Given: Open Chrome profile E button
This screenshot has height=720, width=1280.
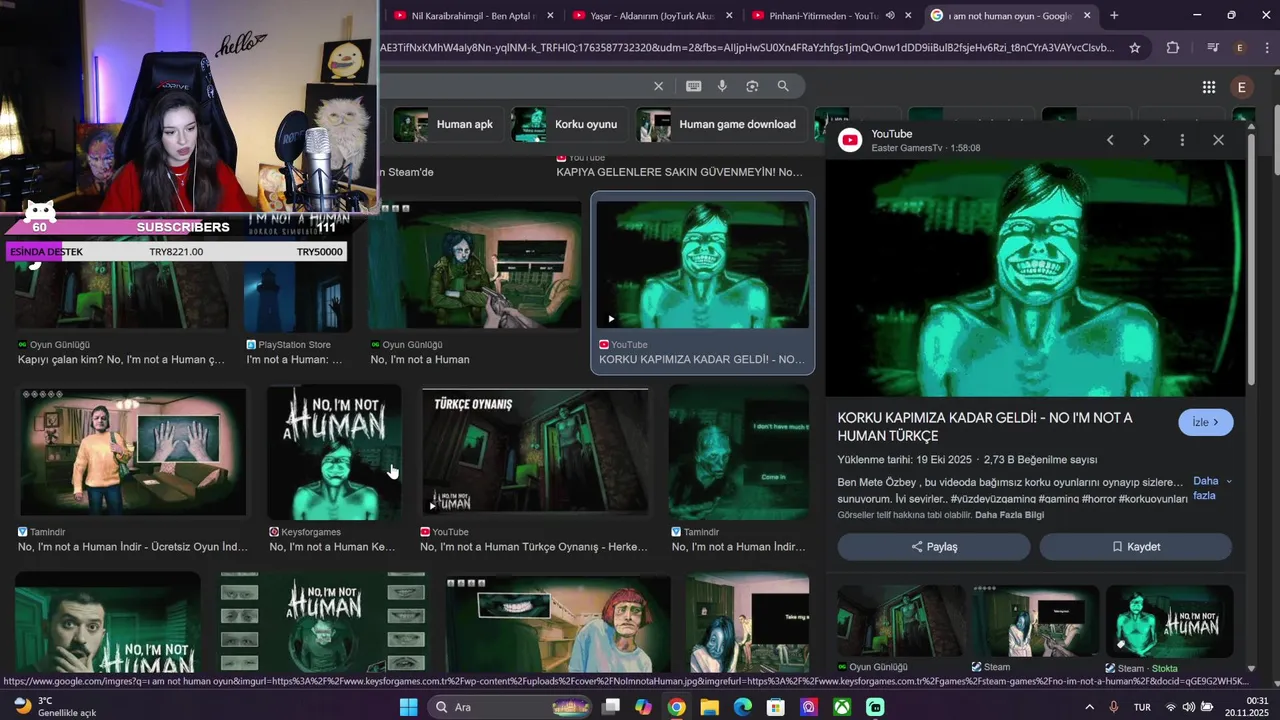Looking at the screenshot, I should coord(1240,47).
